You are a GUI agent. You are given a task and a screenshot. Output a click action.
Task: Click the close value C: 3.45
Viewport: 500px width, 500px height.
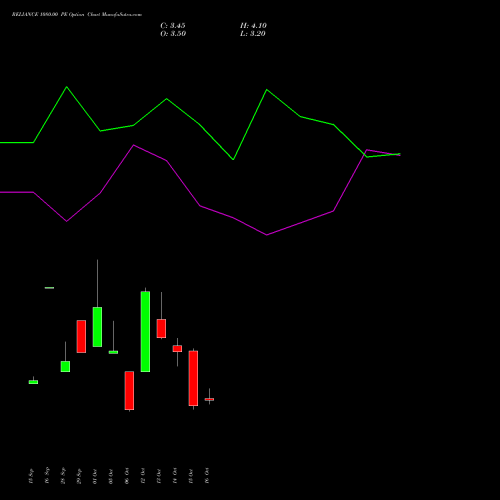point(173,26)
